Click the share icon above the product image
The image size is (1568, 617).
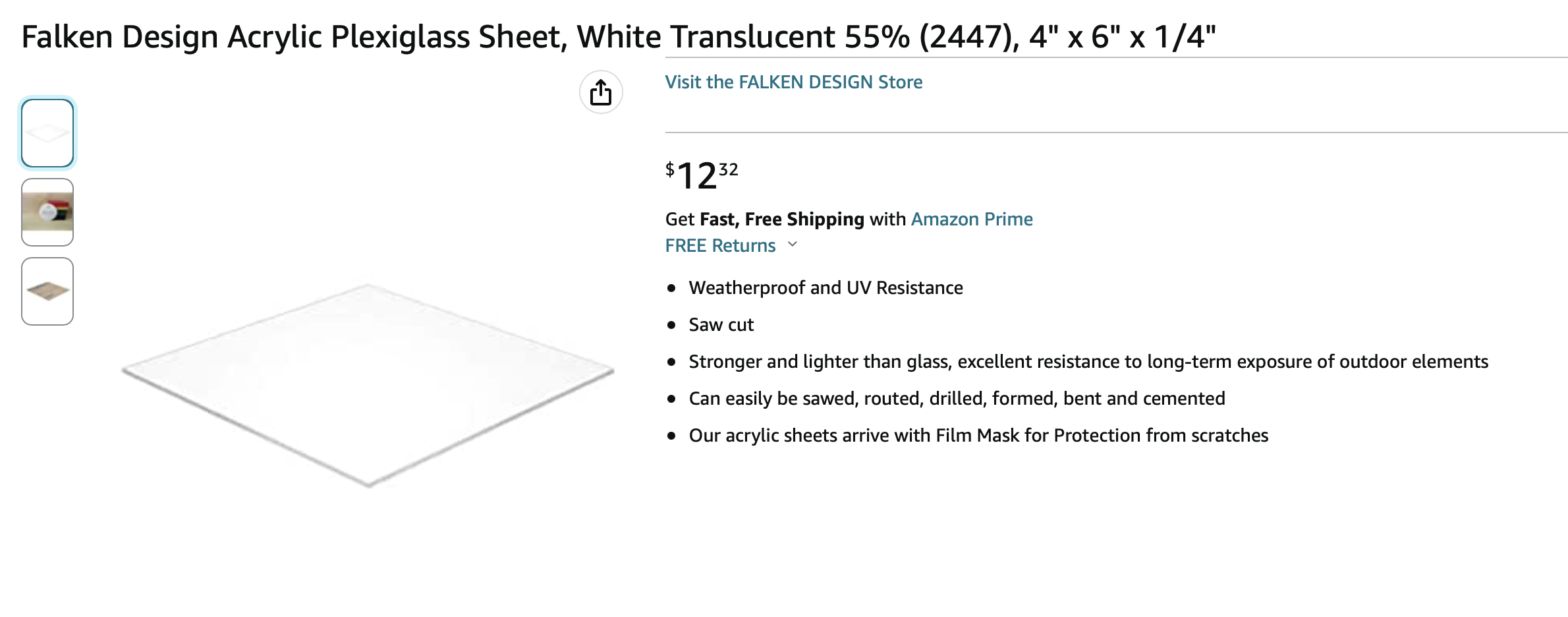(x=601, y=92)
